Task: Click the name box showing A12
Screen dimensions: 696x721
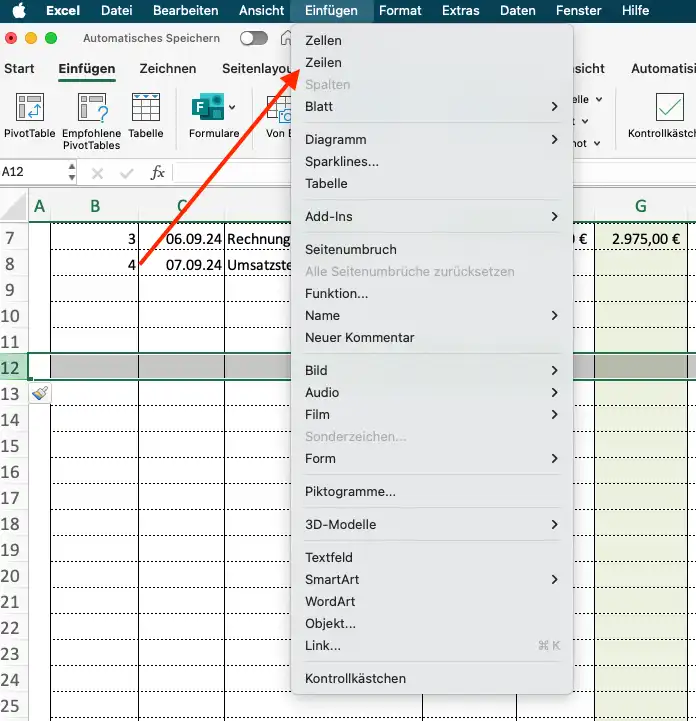Action: tap(32, 172)
